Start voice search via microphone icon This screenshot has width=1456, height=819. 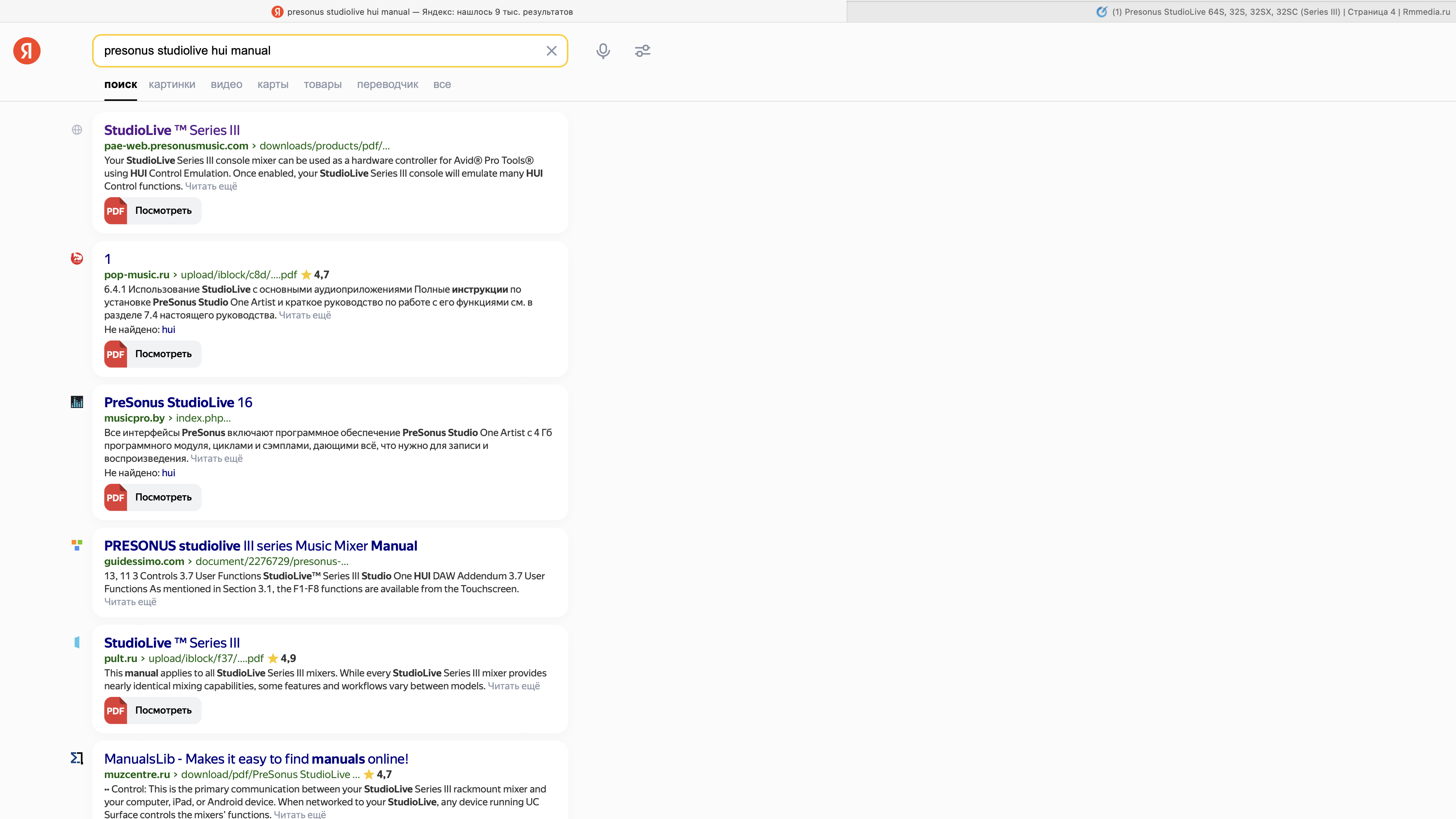(603, 51)
